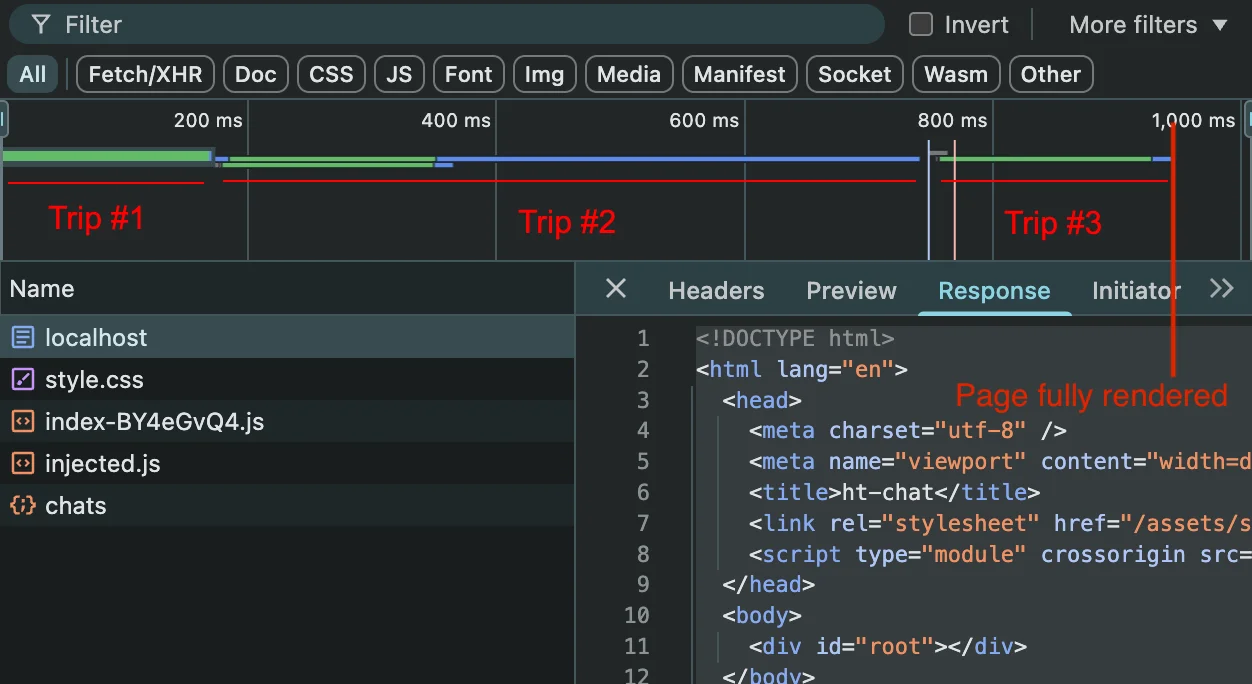Sort requests by the Name column header
Image resolution: width=1252 pixels, height=684 pixels.
pos(287,289)
